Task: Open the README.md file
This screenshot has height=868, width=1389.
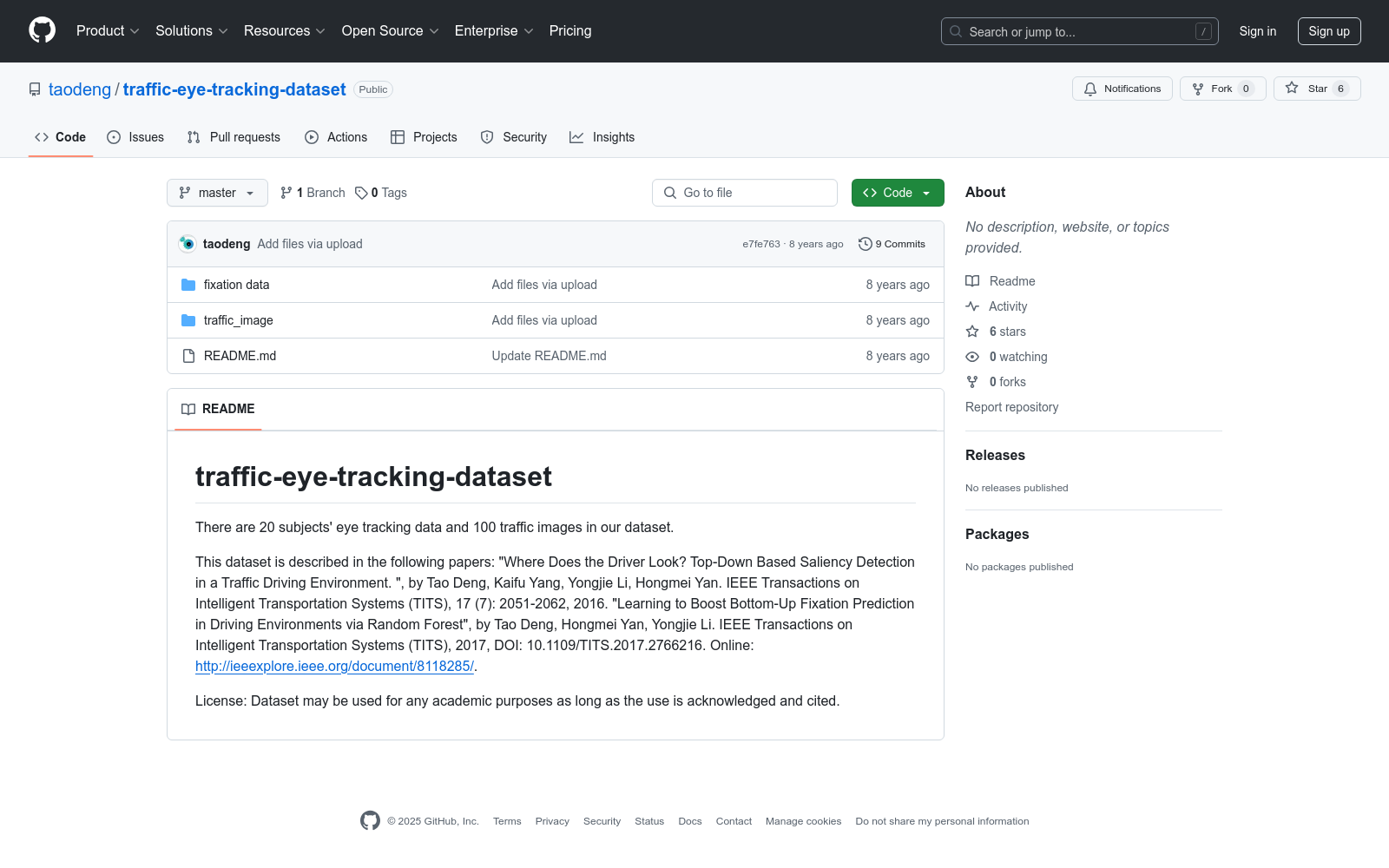Action: click(x=240, y=356)
